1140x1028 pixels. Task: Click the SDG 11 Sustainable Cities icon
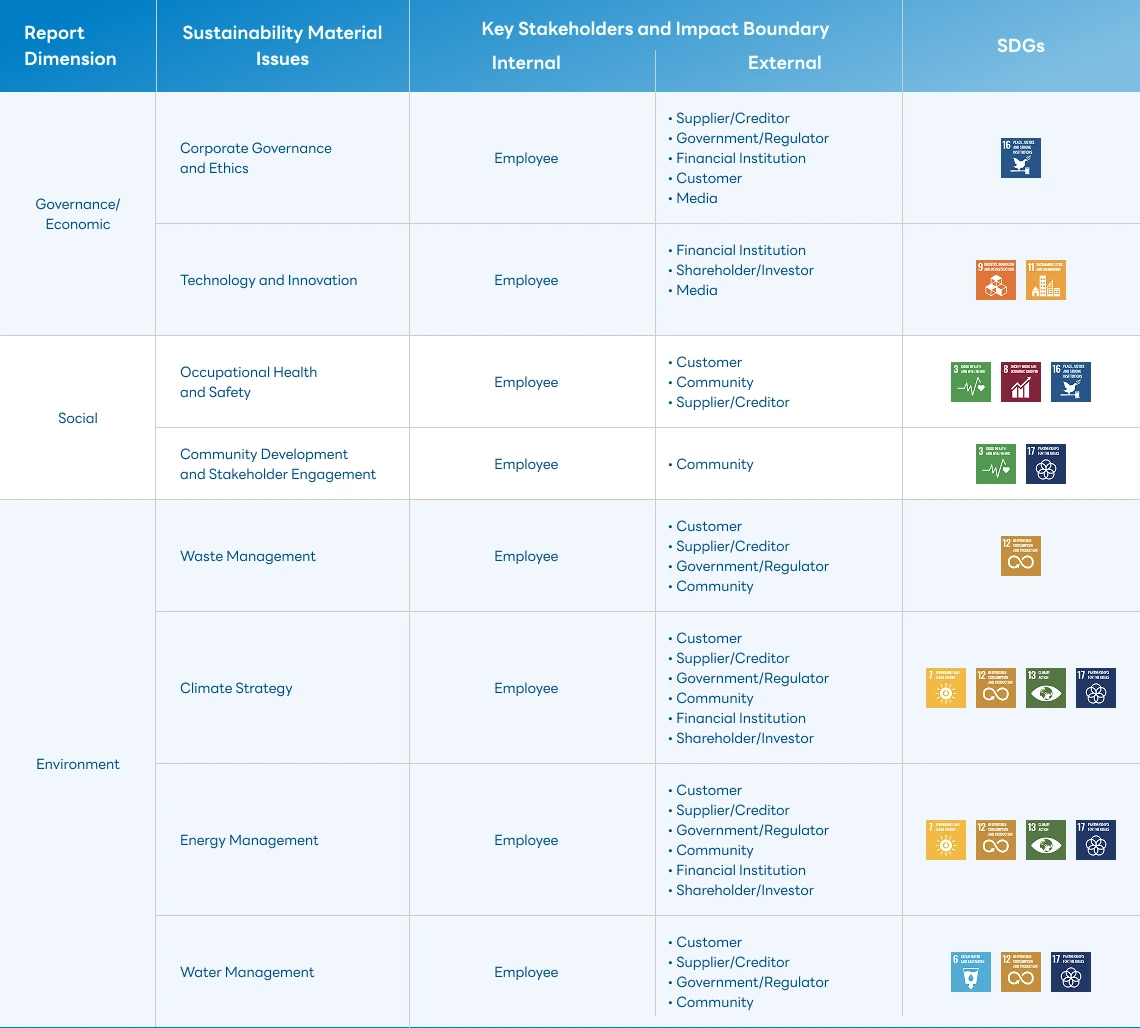(1045, 280)
